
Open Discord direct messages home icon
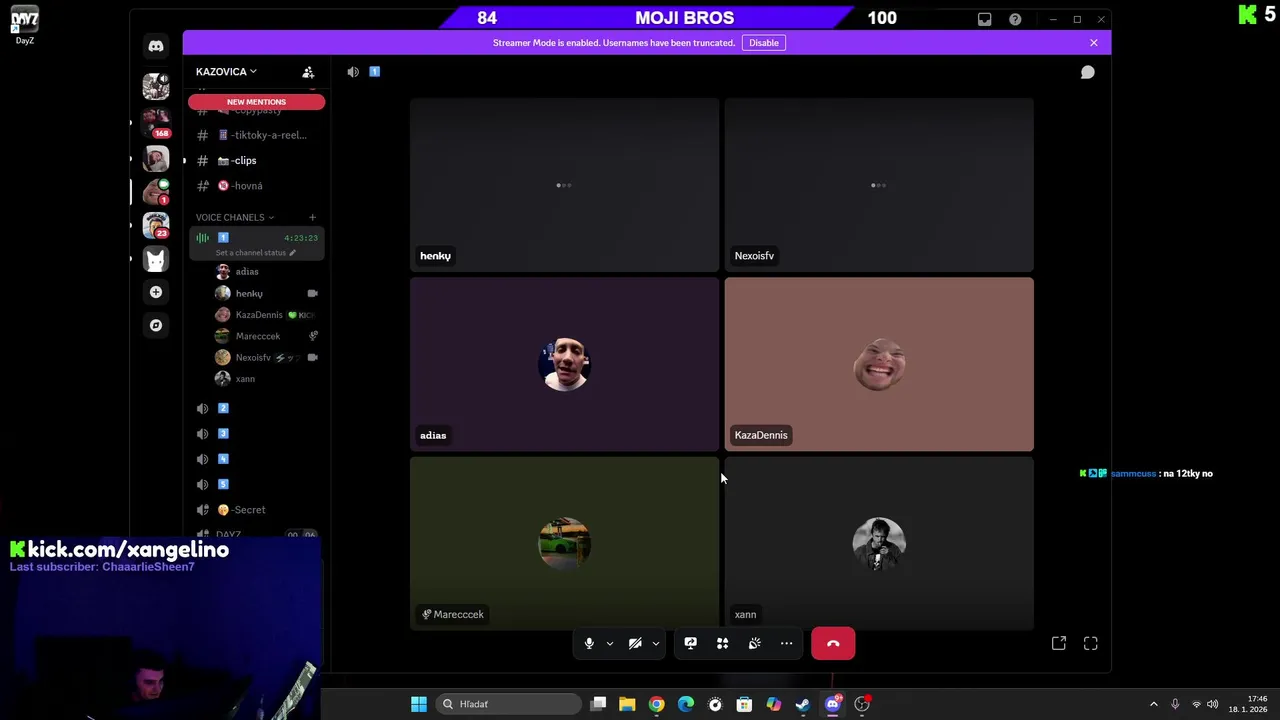pyautogui.click(x=156, y=46)
